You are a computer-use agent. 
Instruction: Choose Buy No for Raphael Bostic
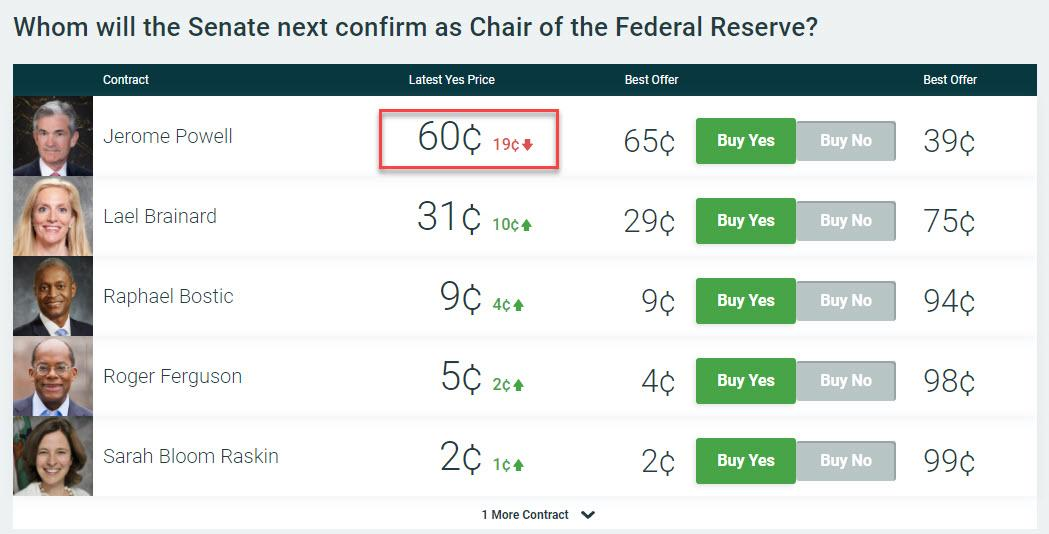846,301
